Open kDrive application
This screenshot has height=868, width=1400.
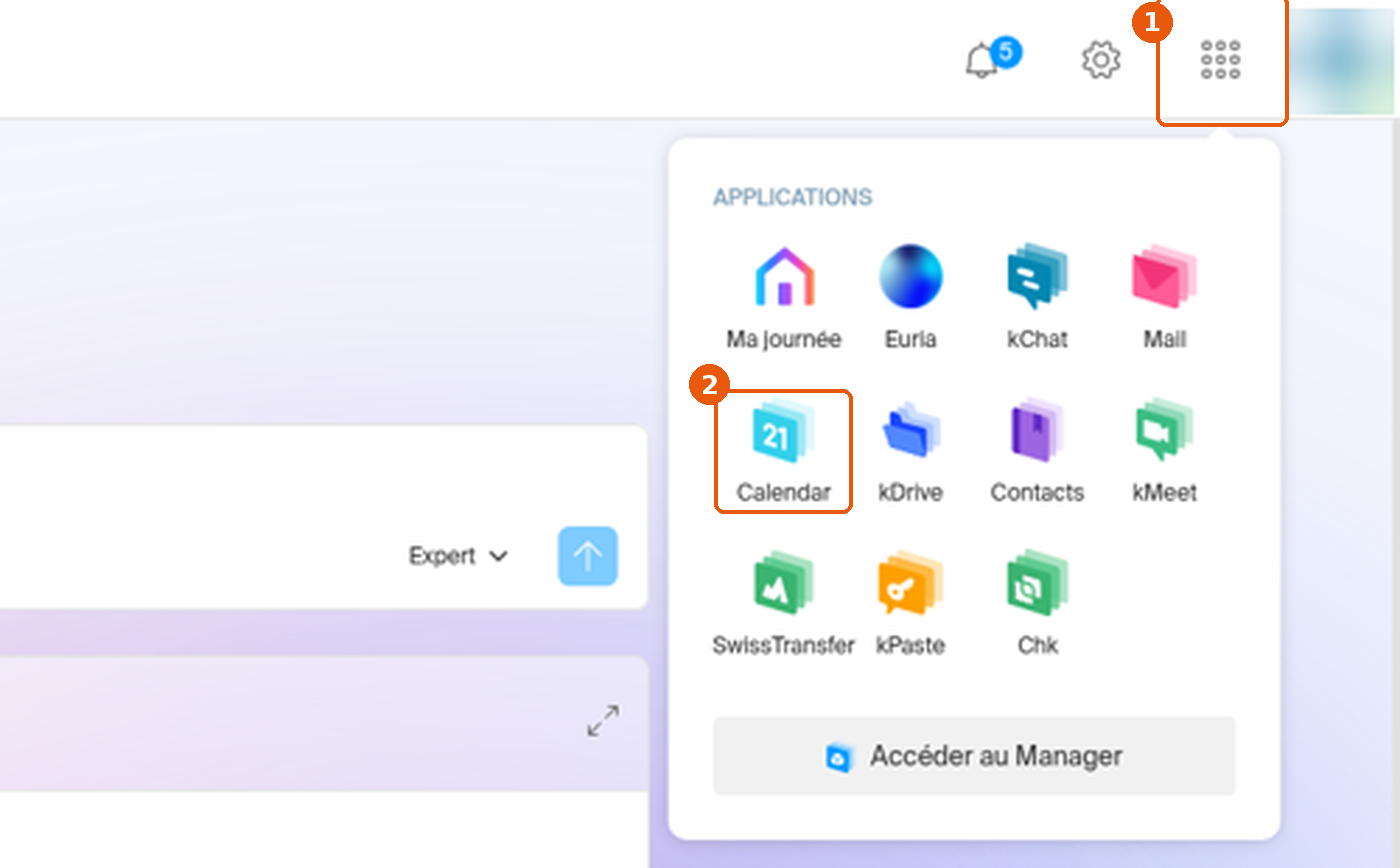tap(910, 451)
